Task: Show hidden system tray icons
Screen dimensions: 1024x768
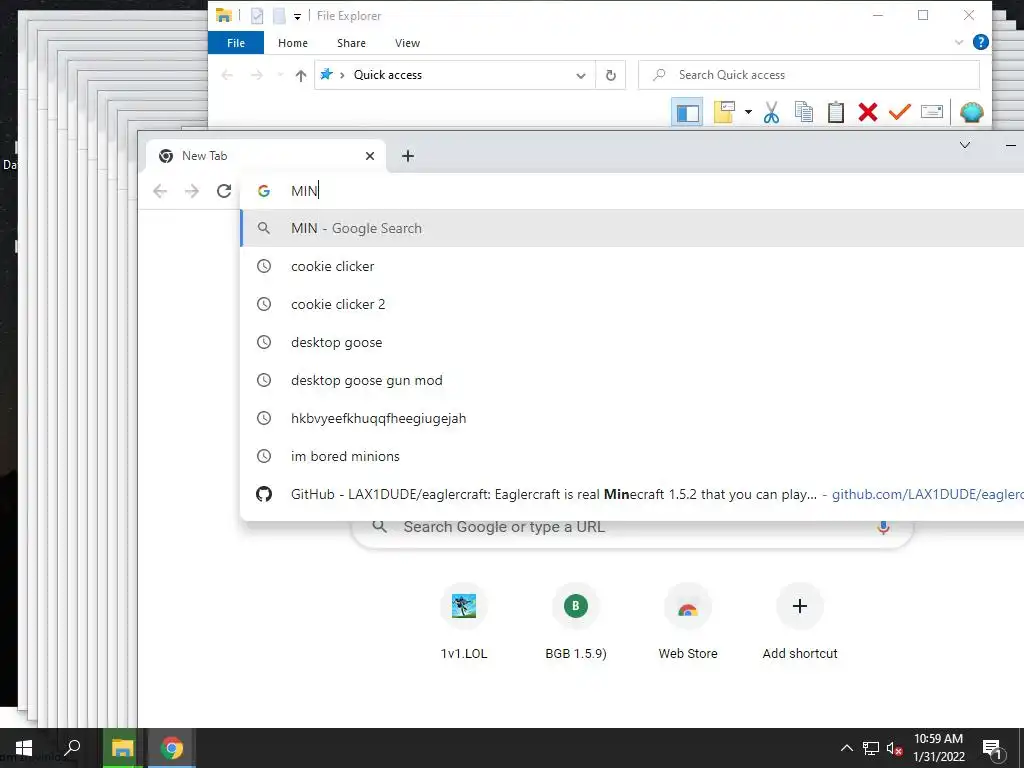Action: (846, 748)
